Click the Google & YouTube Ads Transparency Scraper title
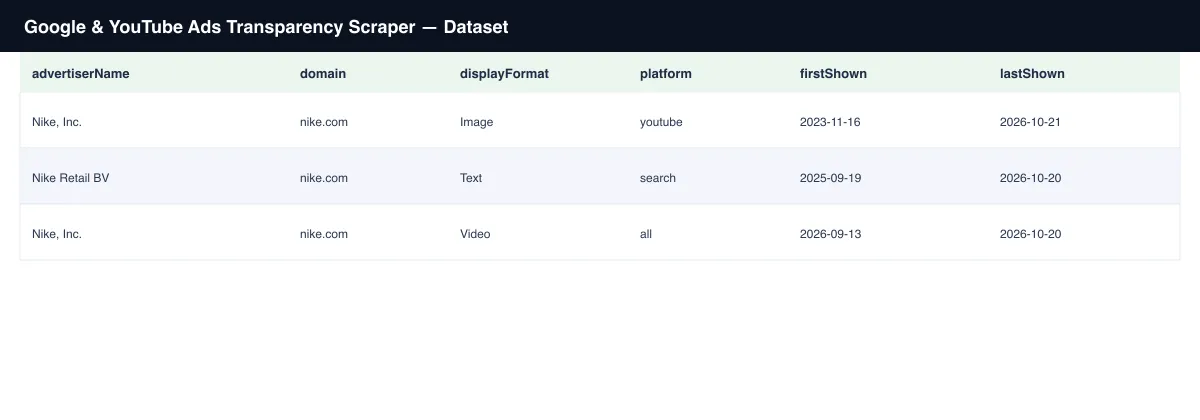 (x=266, y=27)
